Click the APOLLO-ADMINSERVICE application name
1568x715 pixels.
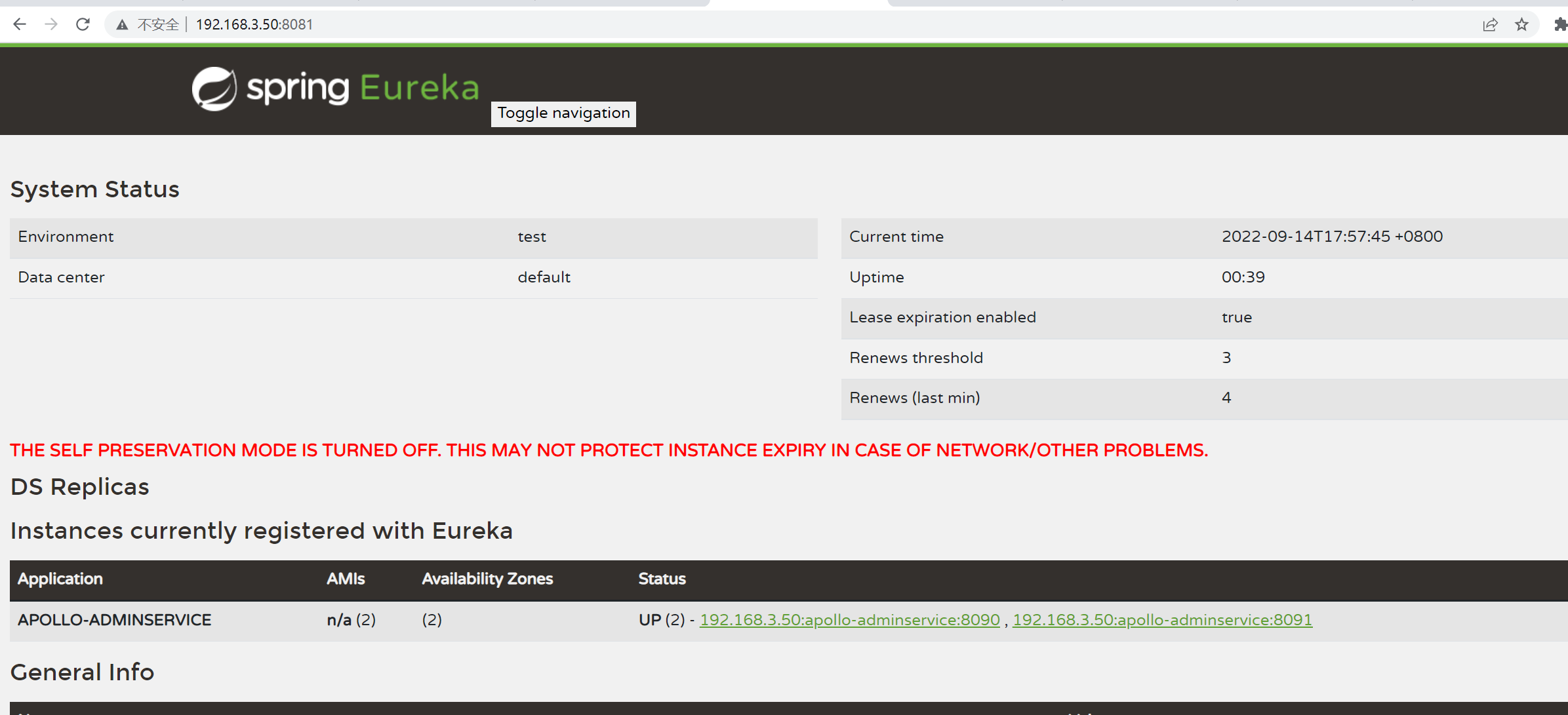[x=115, y=619]
